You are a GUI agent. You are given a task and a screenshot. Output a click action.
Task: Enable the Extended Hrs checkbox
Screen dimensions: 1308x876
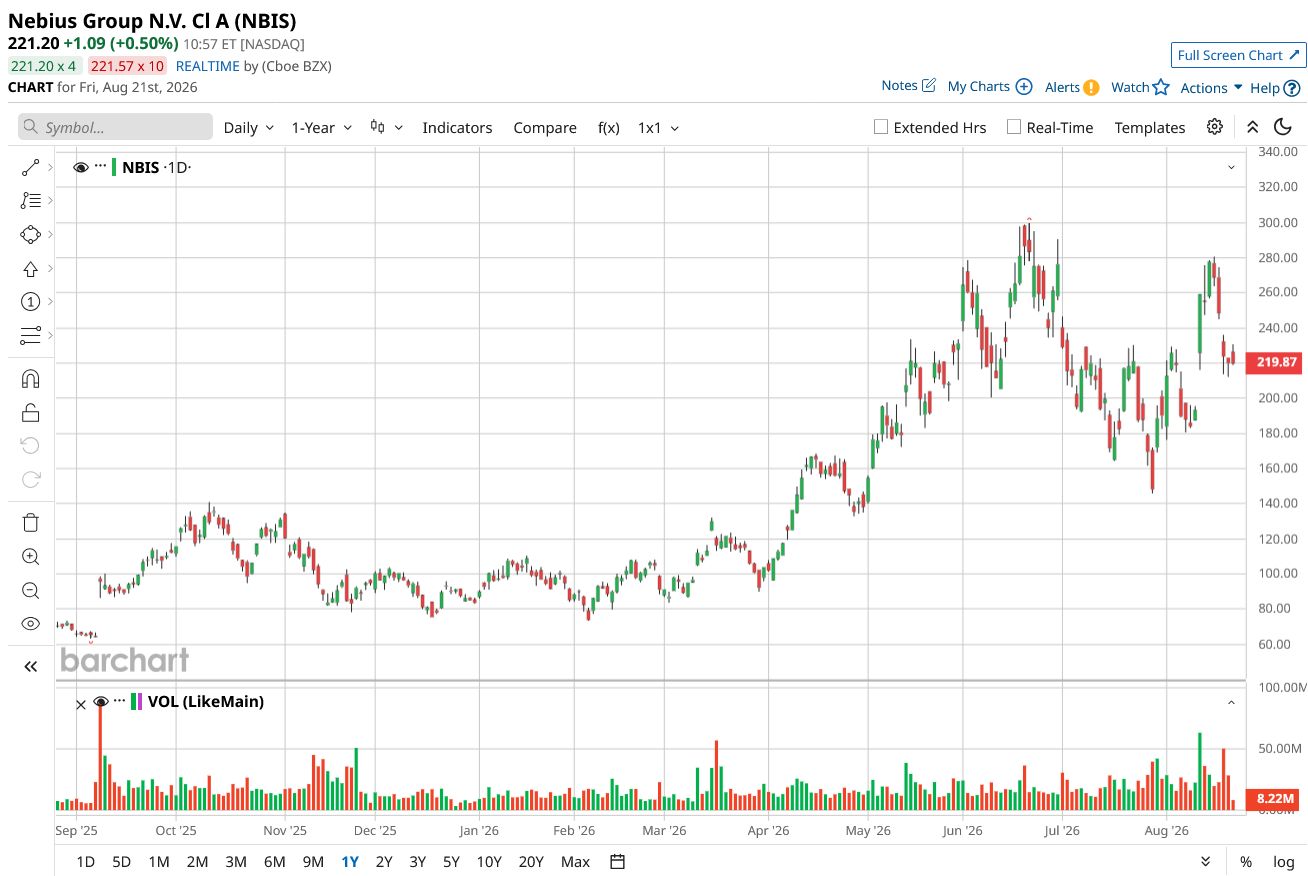881,127
